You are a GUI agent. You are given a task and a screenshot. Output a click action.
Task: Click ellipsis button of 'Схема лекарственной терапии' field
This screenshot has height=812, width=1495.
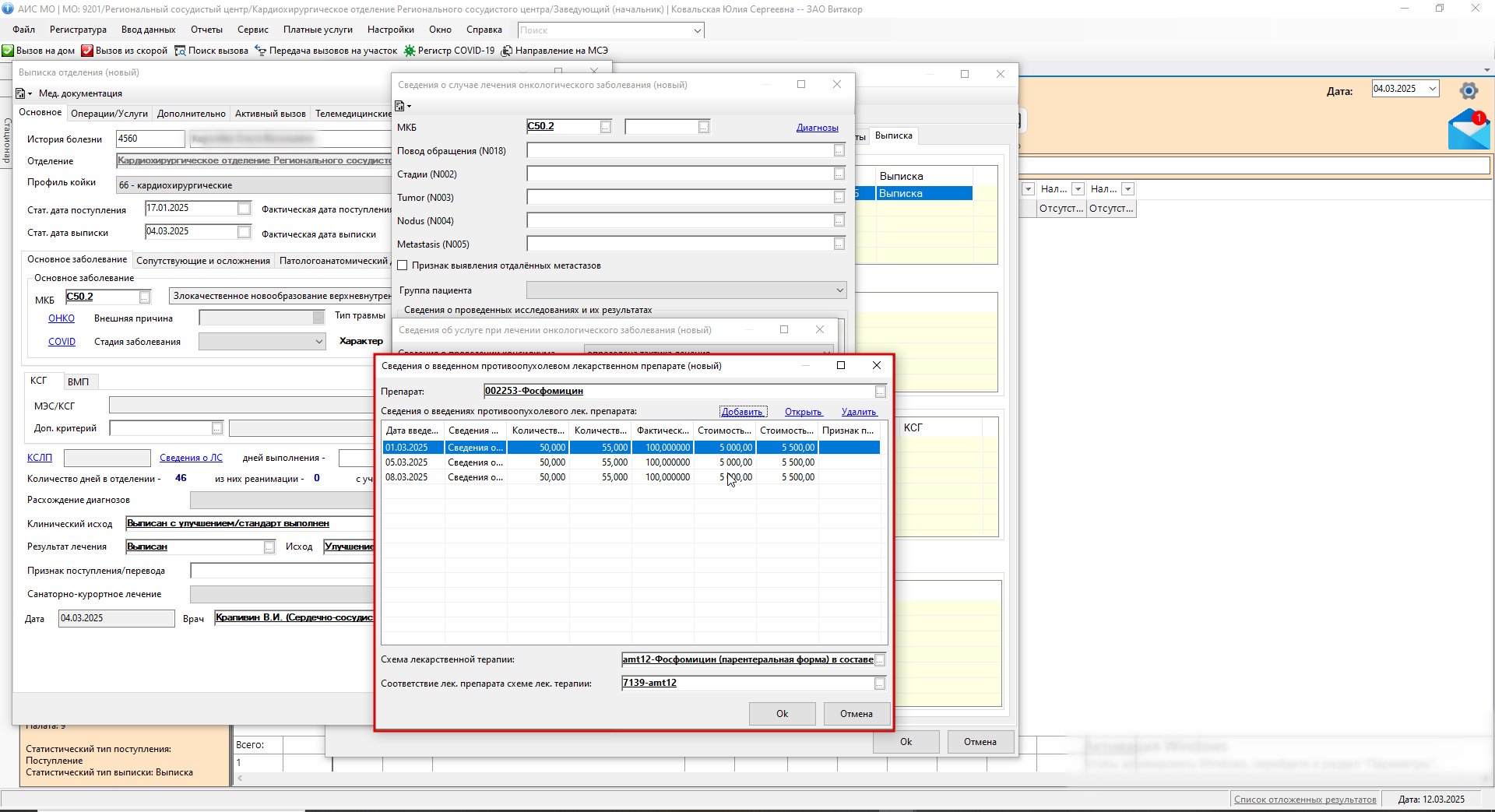(880, 660)
